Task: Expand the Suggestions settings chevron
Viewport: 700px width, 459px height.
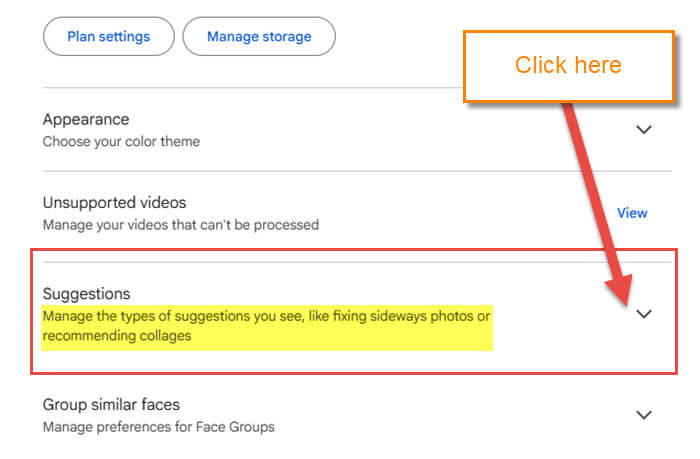Action: (644, 314)
